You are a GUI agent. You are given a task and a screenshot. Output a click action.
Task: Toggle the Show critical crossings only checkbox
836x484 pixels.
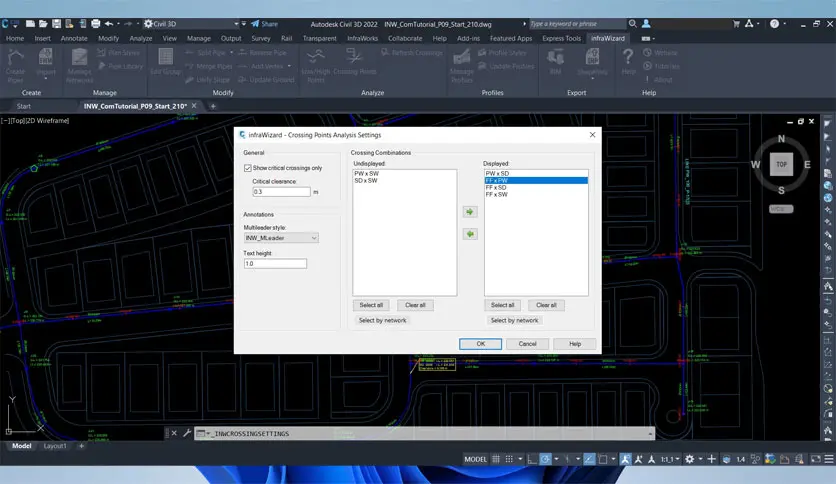coord(247,168)
